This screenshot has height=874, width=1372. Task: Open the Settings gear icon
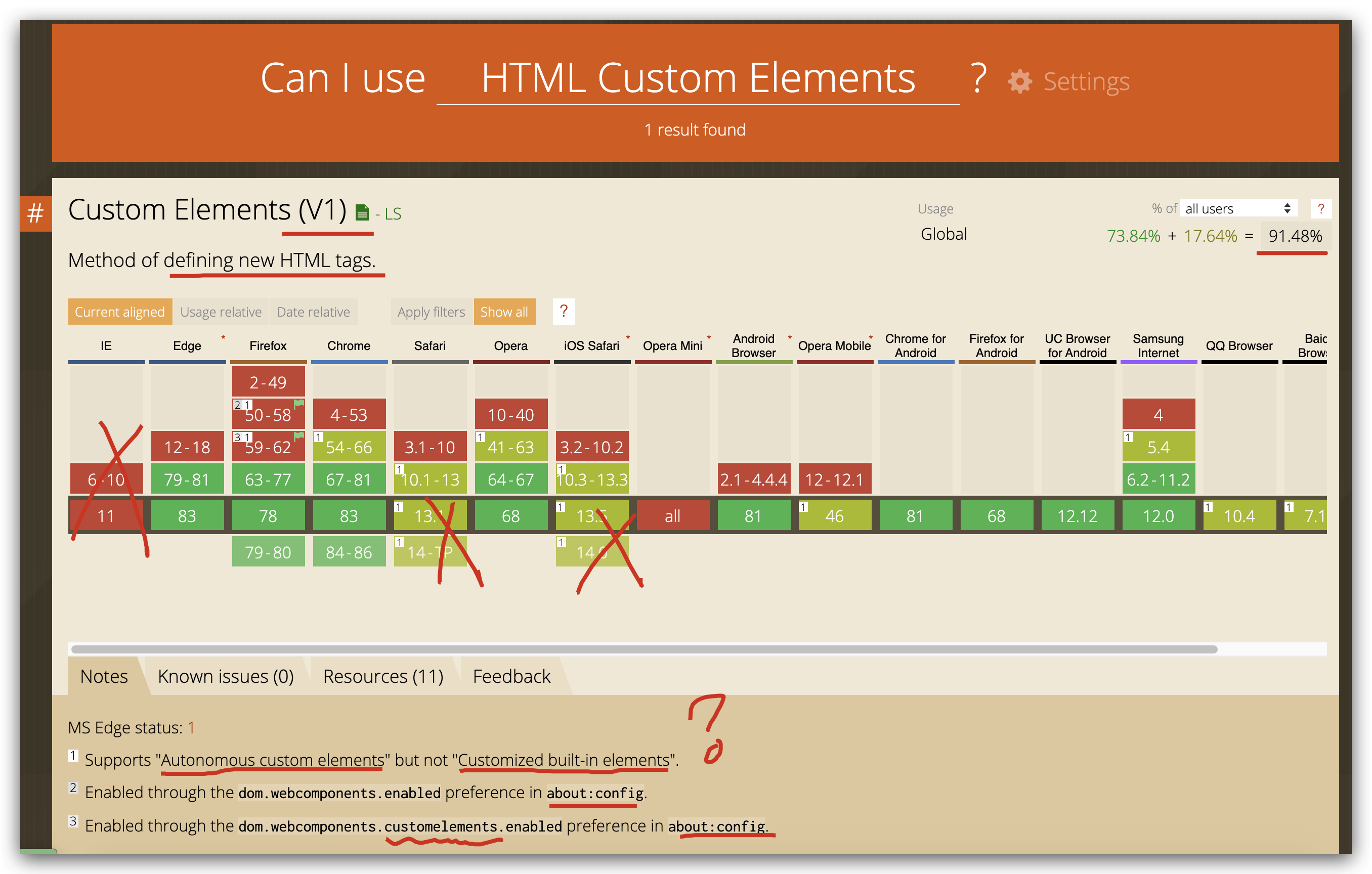(x=1020, y=81)
